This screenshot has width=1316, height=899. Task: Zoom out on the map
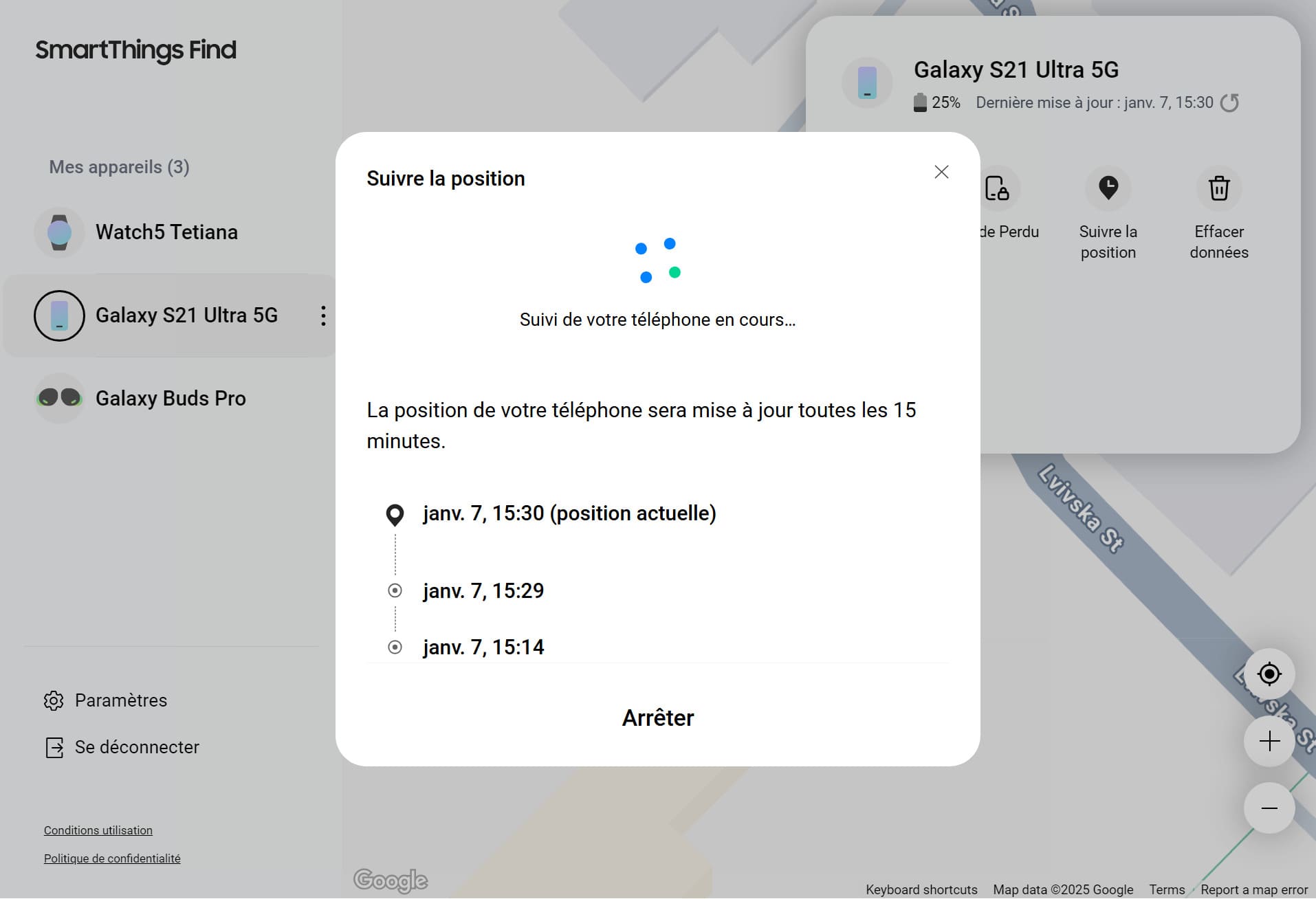click(x=1269, y=808)
